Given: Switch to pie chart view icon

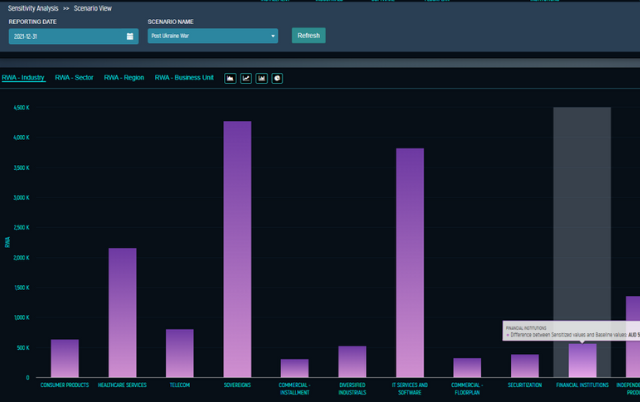Looking at the screenshot, I should (x=277, y=78).
